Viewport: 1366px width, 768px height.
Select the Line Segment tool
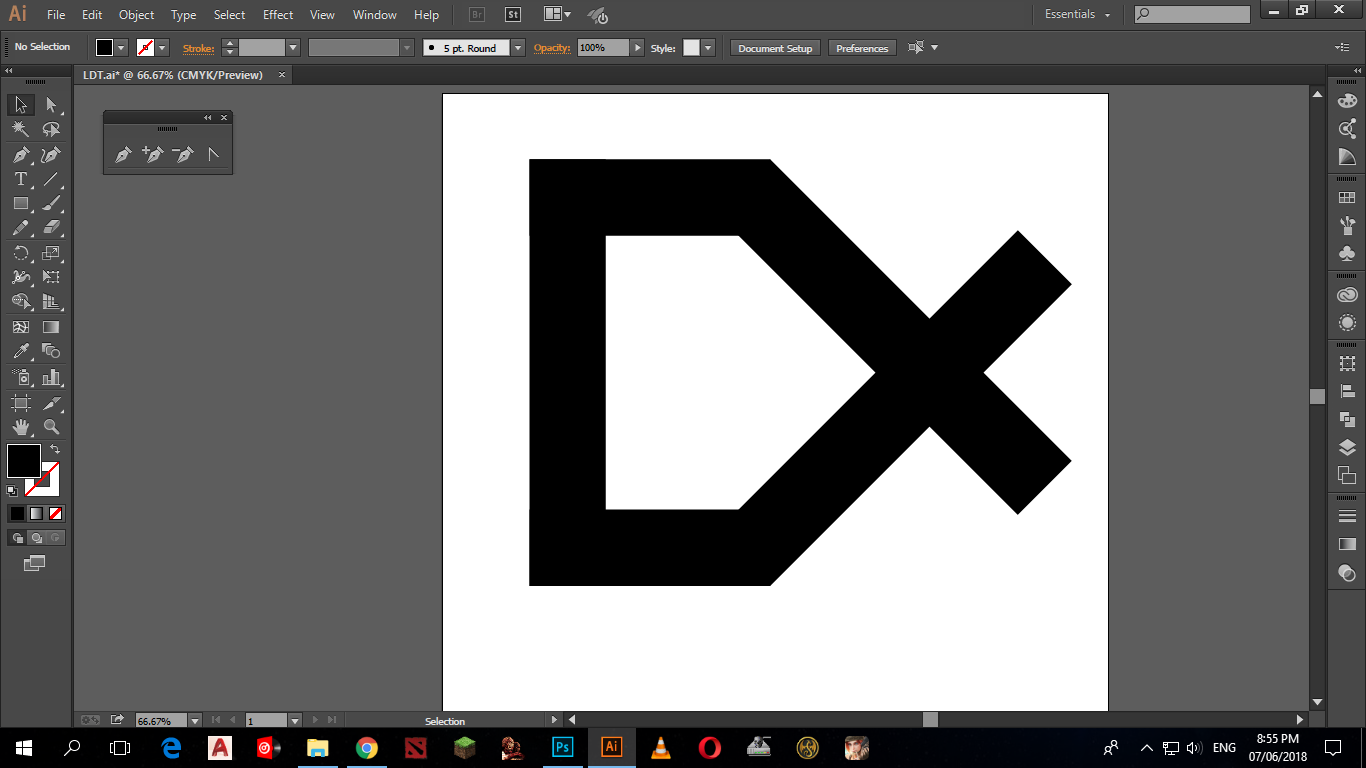pyautogui.click(x=52, y=180)
